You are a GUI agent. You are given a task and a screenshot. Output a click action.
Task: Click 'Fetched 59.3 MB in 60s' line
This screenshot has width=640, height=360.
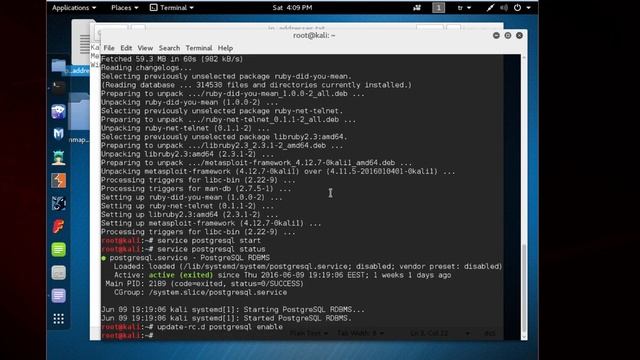click(172, 59)
